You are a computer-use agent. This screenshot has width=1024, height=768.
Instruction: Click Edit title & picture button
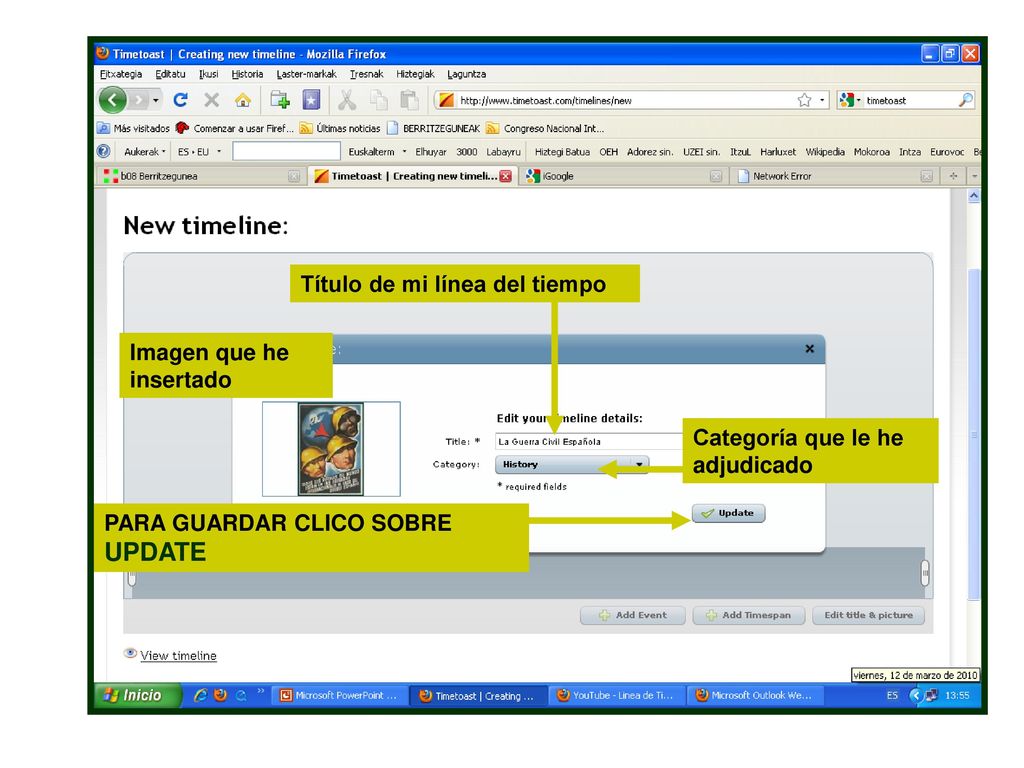[869, 615]
